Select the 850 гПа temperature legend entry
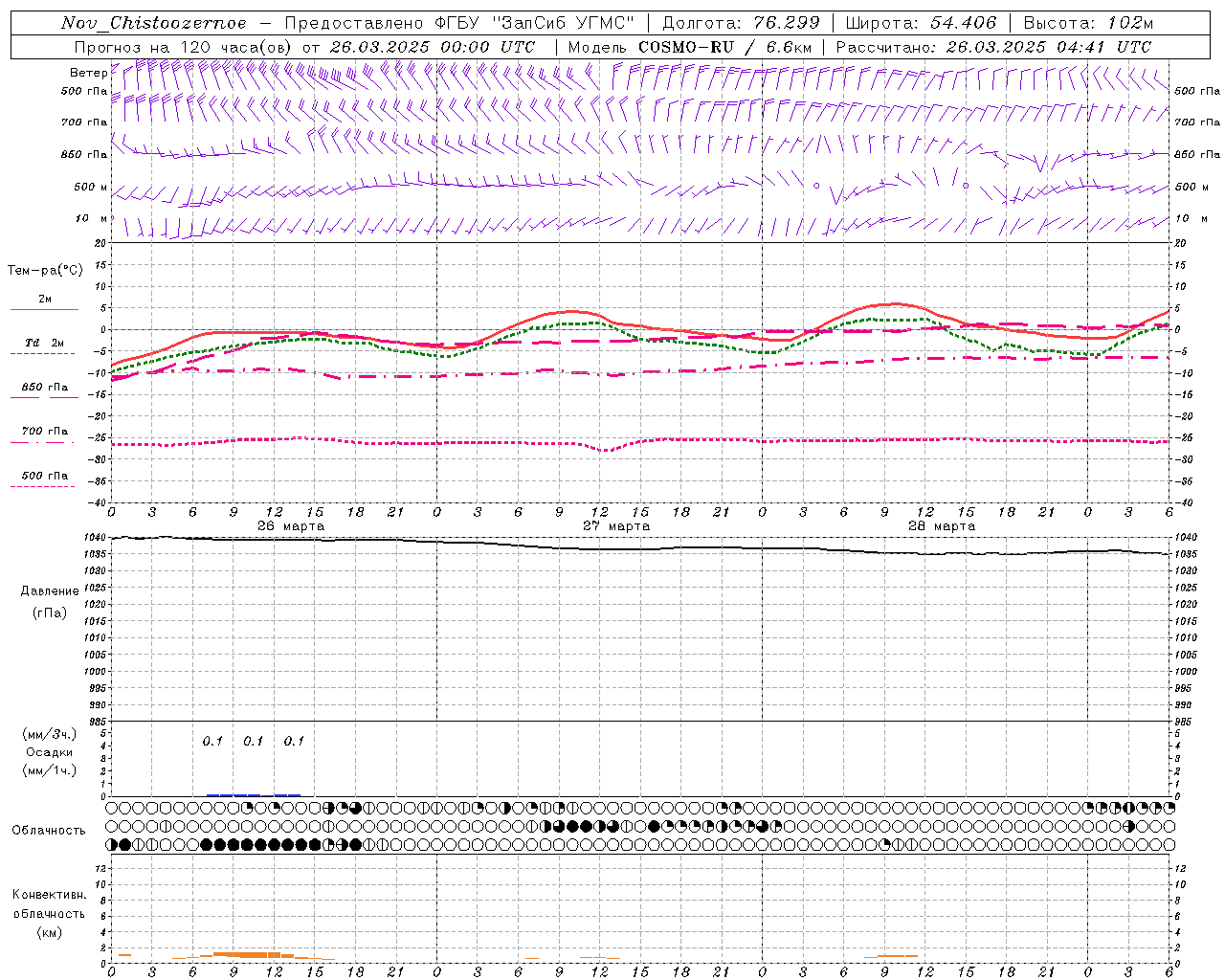1225x980 pixels. 44,388
